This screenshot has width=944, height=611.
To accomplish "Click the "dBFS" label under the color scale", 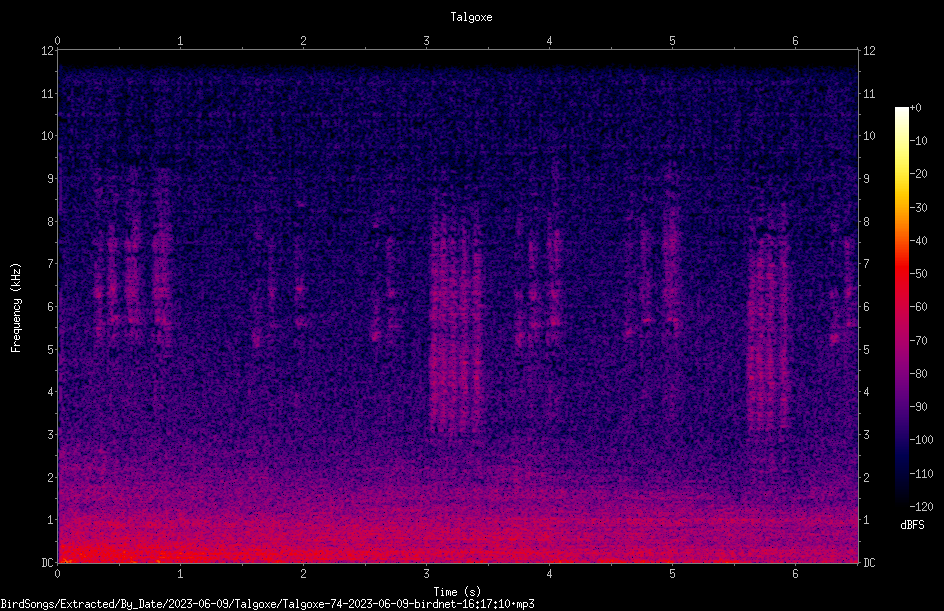I will pos(912,525).
